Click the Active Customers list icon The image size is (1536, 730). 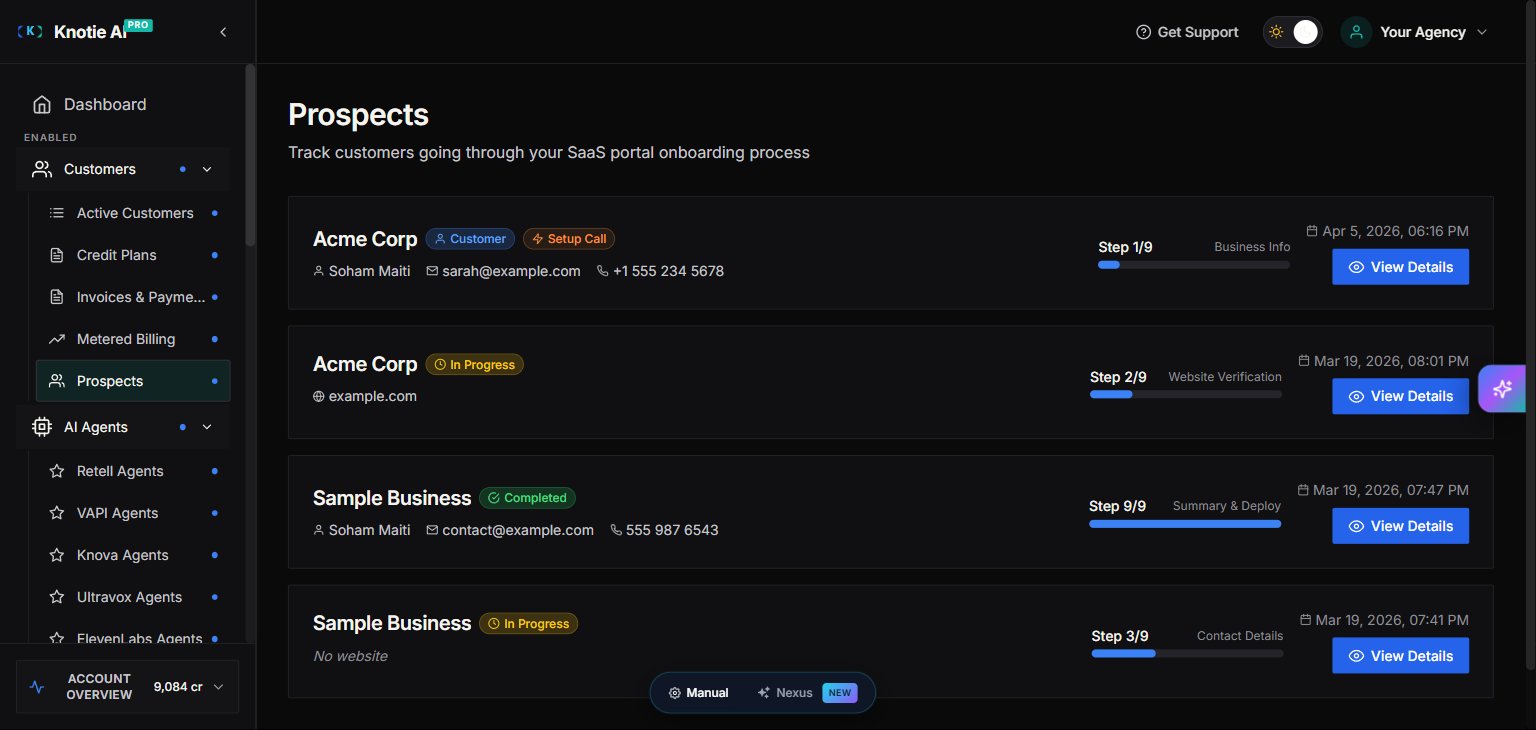point(57,213)
